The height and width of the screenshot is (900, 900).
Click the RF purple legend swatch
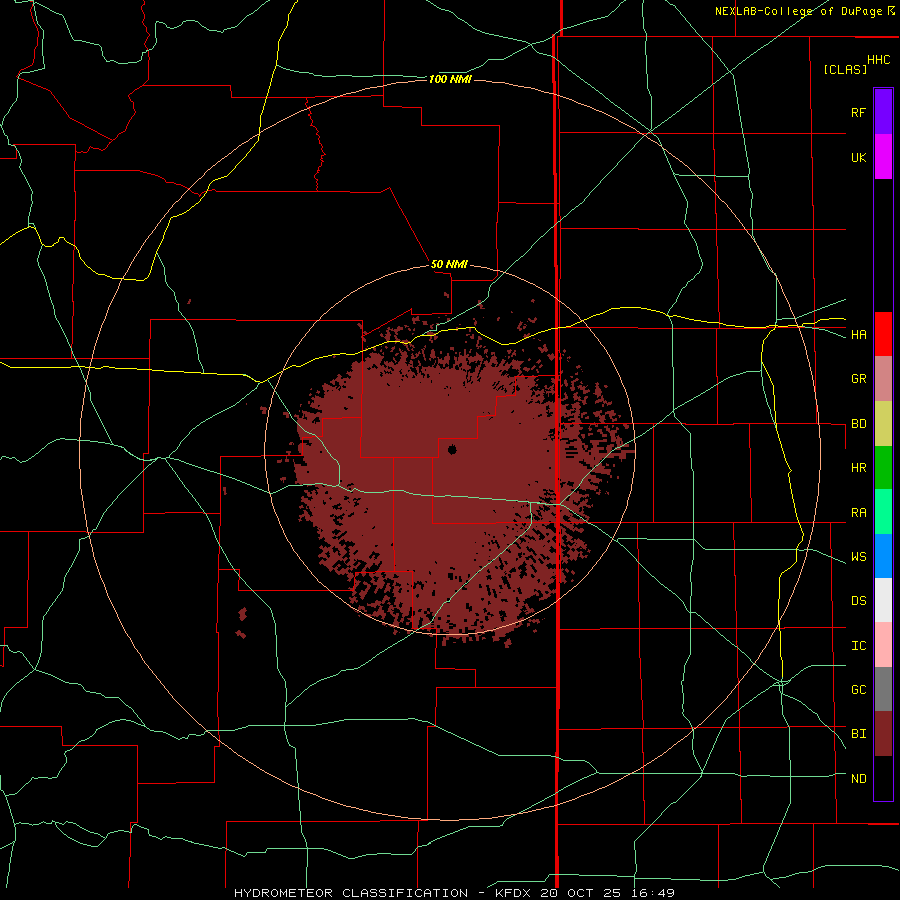[x=883, y=112]
